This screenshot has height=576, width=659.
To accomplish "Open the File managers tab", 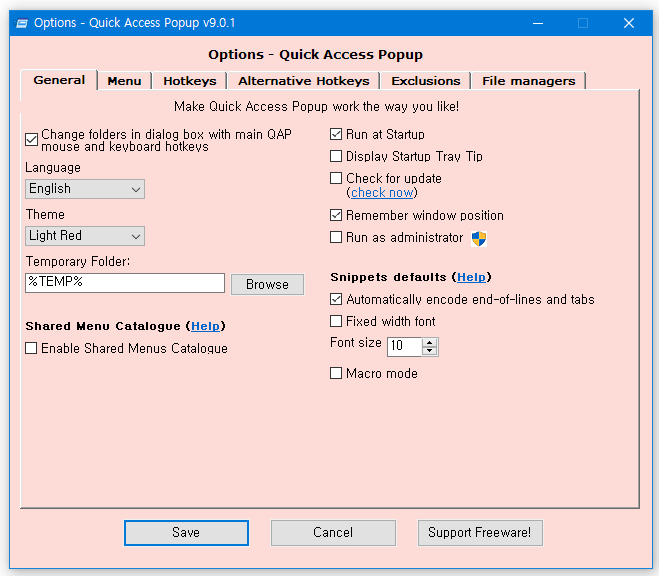I will click(x=529, y=81).
